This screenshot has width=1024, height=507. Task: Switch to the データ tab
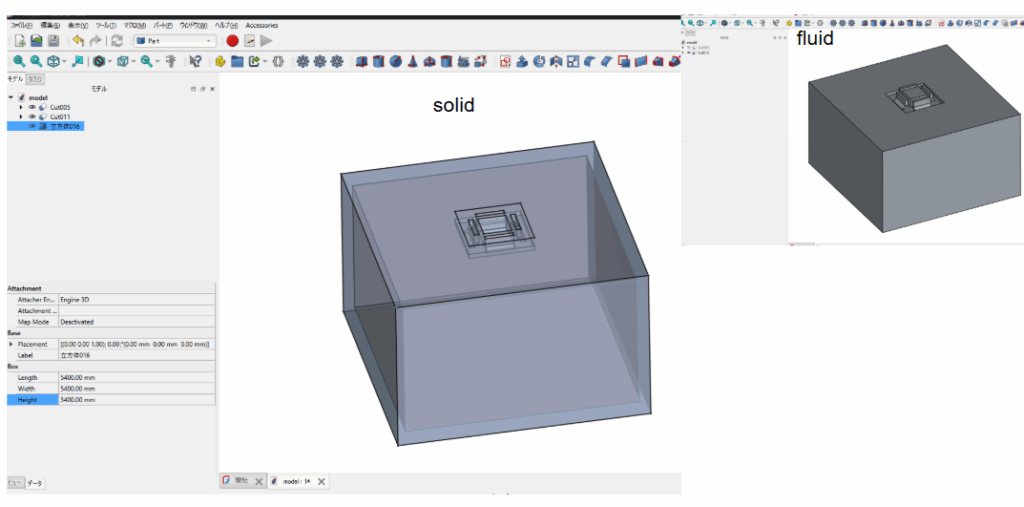[35, 482]
